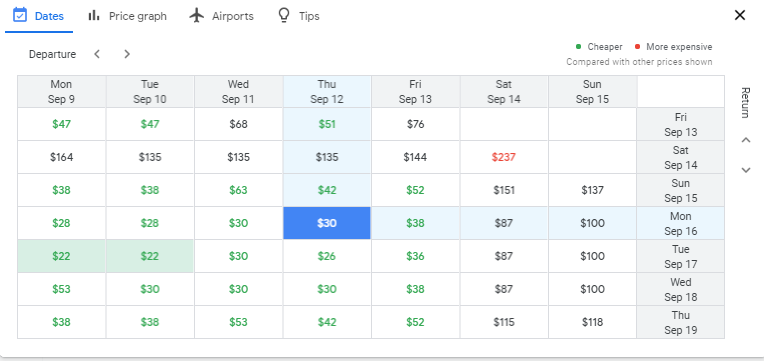Image resolution: width=764 pixels, height=361 pixels.
Task: Shift return dates earlier with up chevron
Action: [745, 140]
